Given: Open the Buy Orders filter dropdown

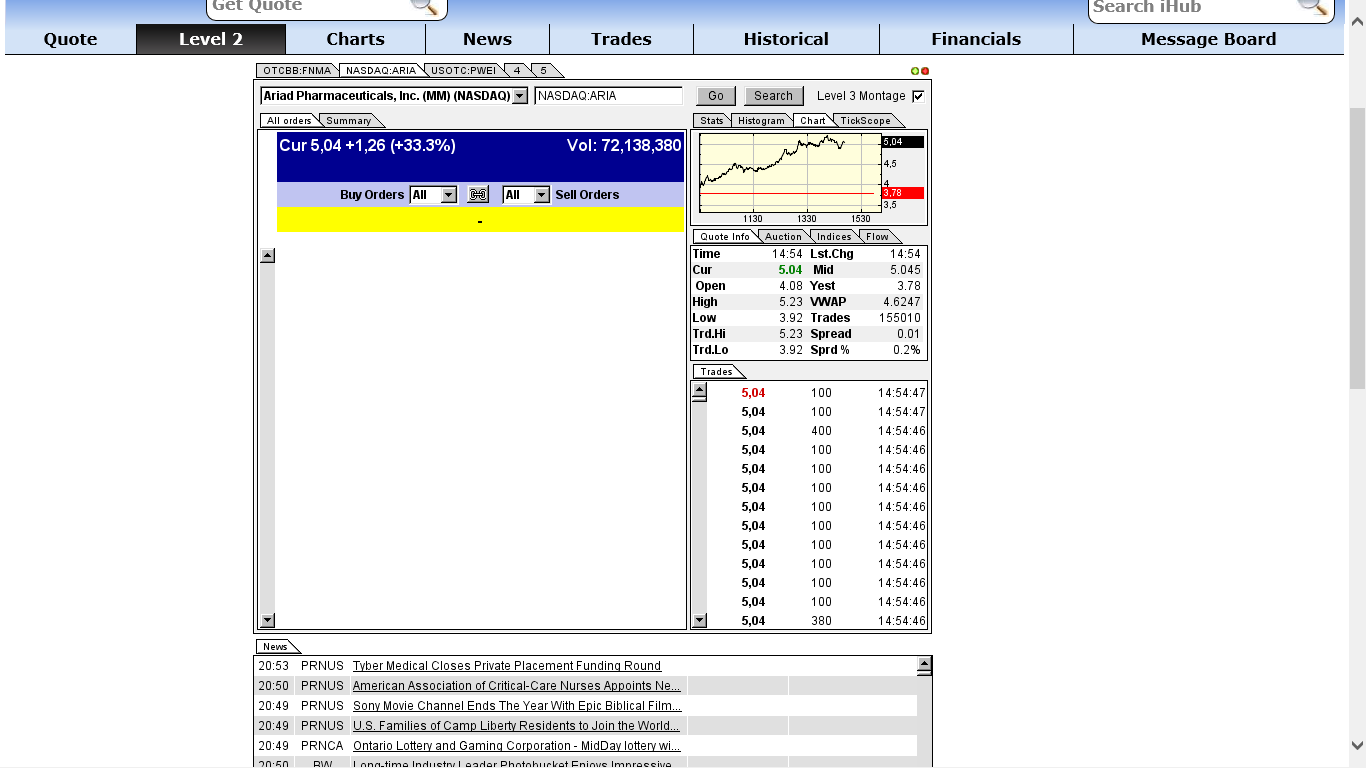Looking at the screenshot, I should (x=446, y=194).
